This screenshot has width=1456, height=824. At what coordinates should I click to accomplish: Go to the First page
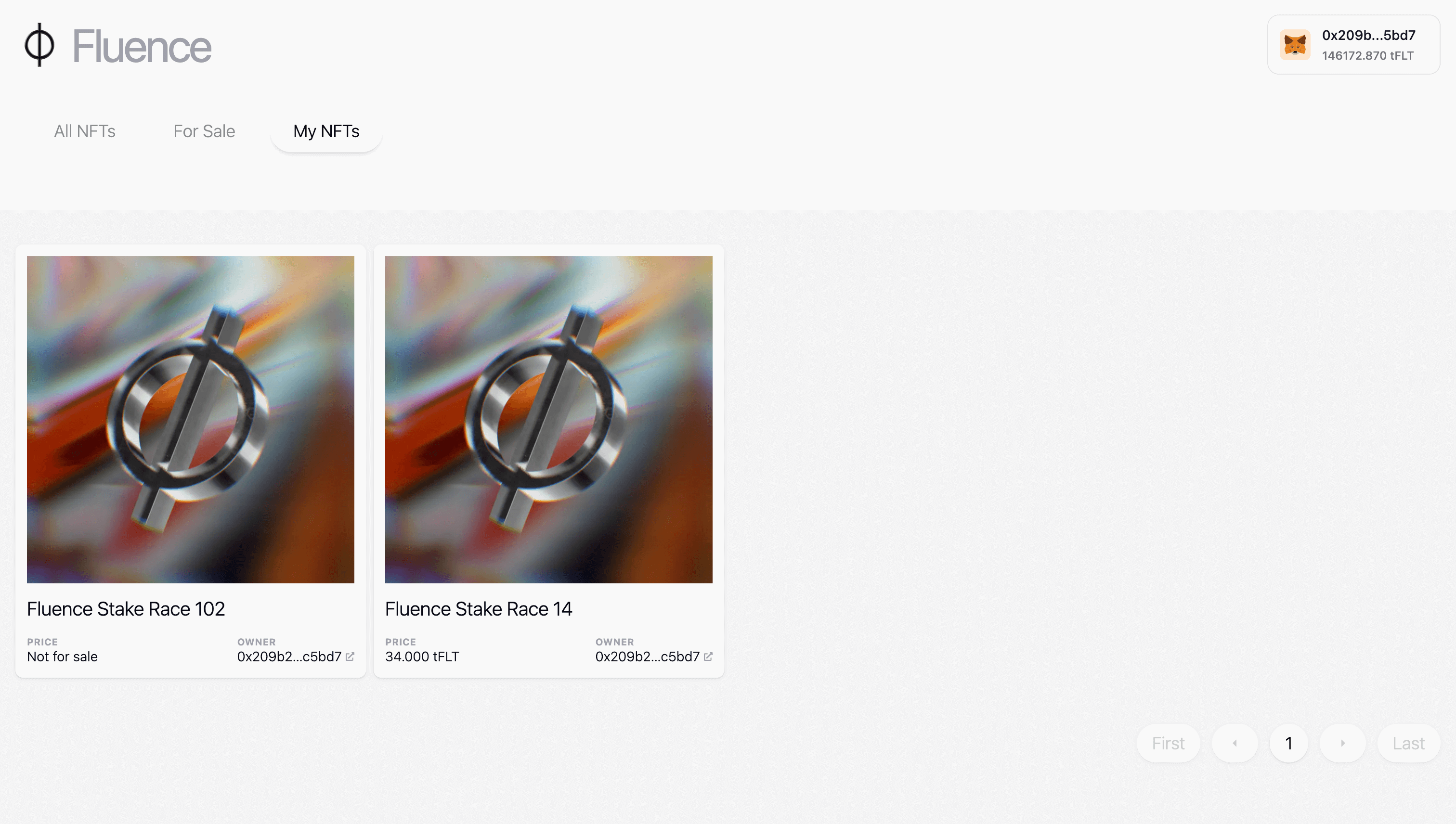click(x=1168, y=743)
